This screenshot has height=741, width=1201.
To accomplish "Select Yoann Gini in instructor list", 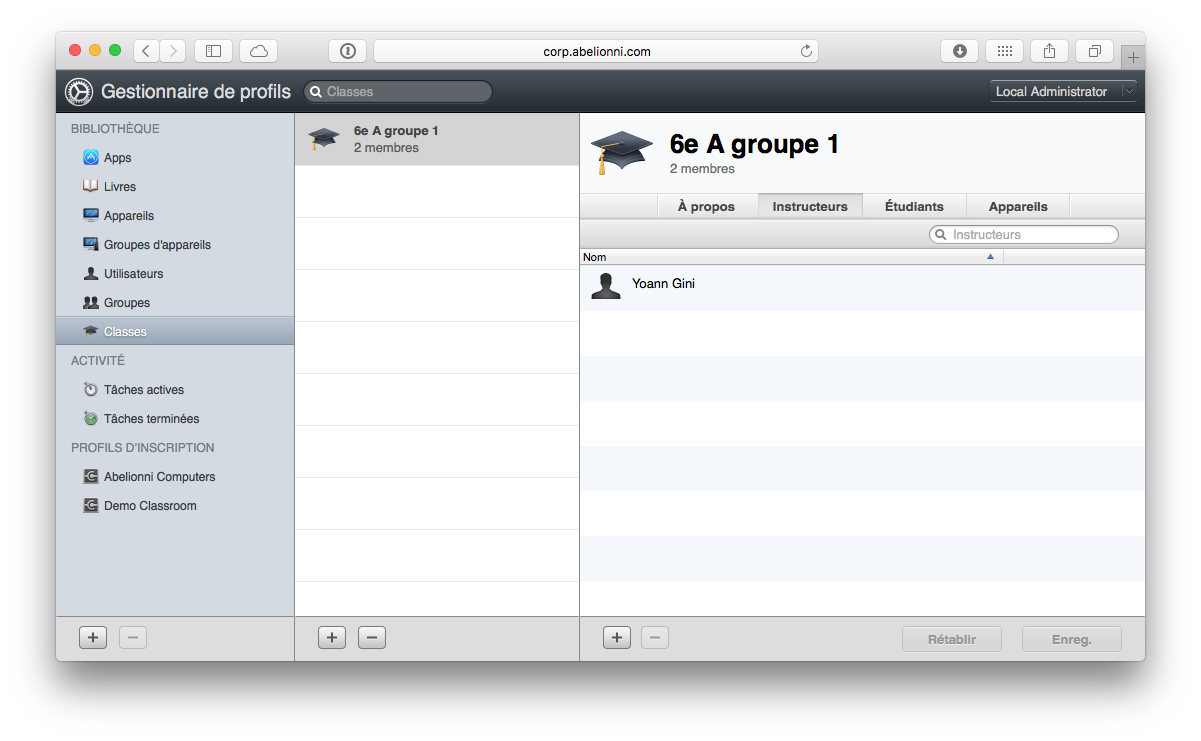I will [663, 284].
